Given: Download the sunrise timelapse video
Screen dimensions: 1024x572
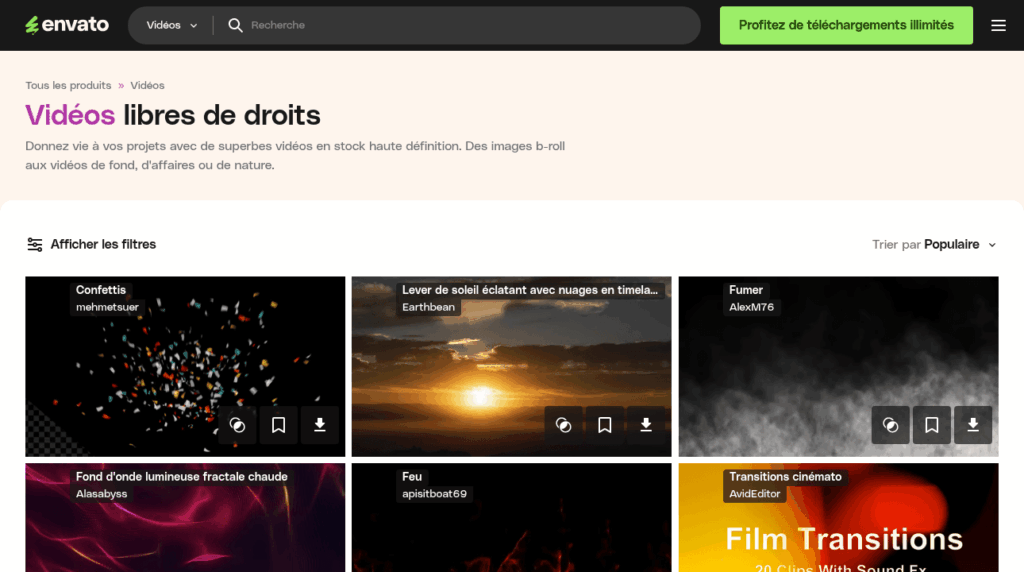Looking at the screenshot, I should click(x=646, y=425).
